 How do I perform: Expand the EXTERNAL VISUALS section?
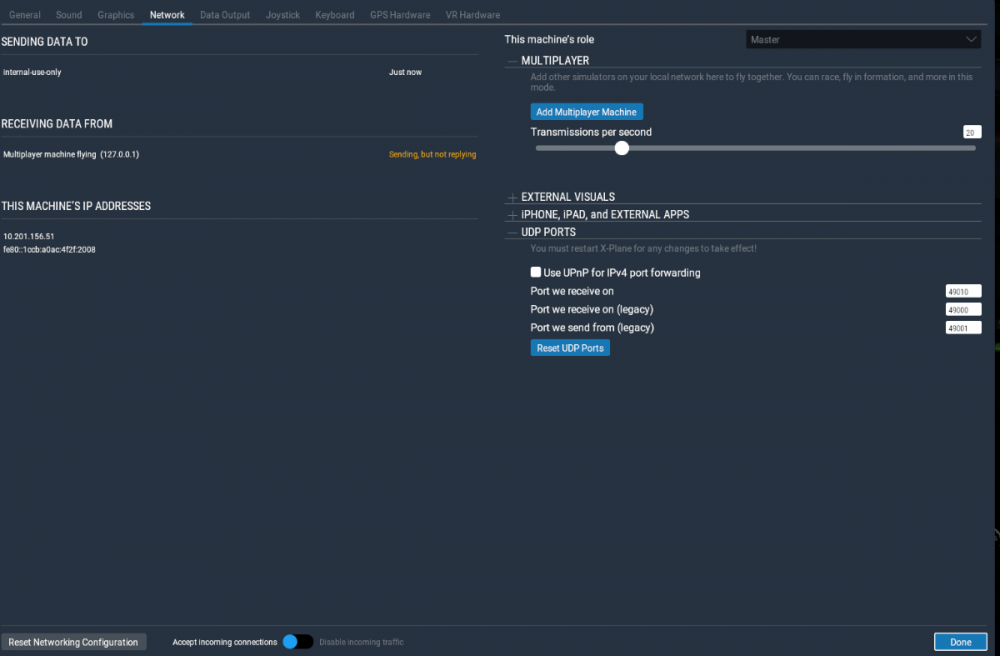[513, 197]
